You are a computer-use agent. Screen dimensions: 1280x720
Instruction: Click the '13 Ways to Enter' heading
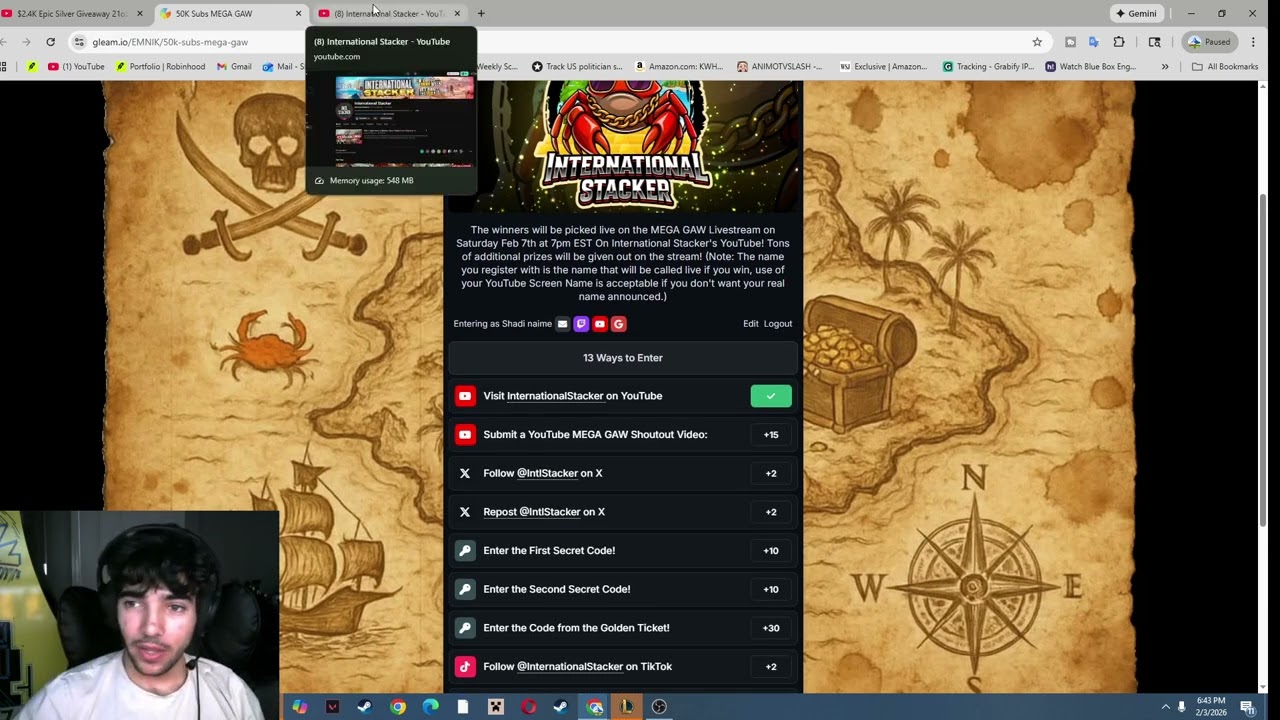623,358
